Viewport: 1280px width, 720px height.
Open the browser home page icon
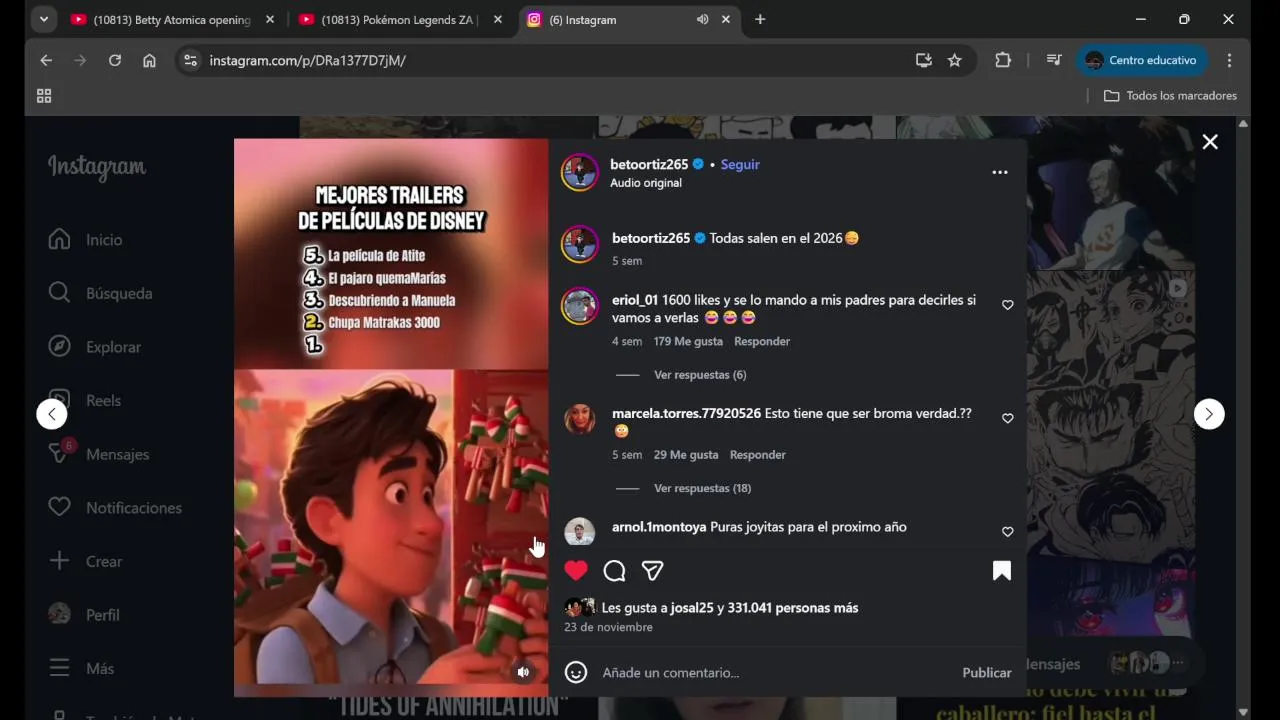tap(149, 61)
